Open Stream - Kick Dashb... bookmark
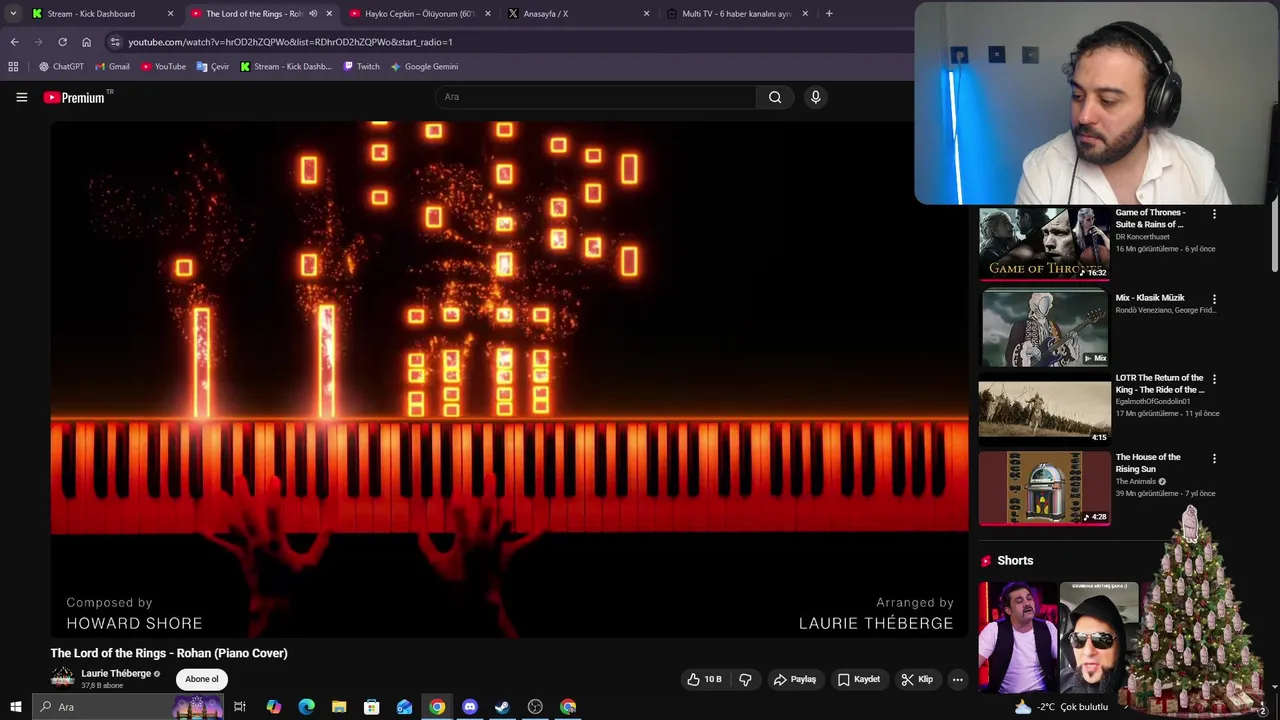The image size is (1280, 720). [286, 67]
